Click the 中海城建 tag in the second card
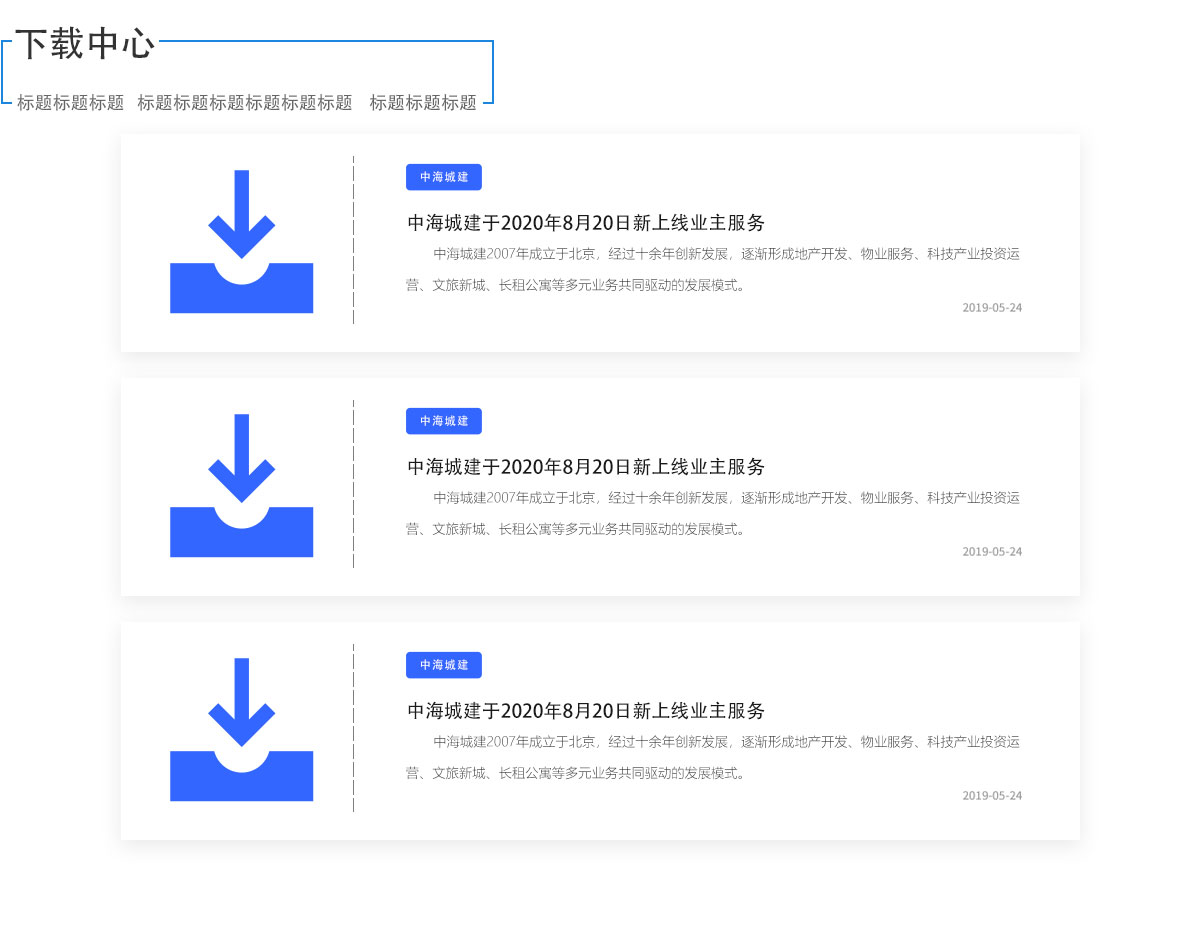The height and width of the screenshot is (950, 1200). (444, 421)
